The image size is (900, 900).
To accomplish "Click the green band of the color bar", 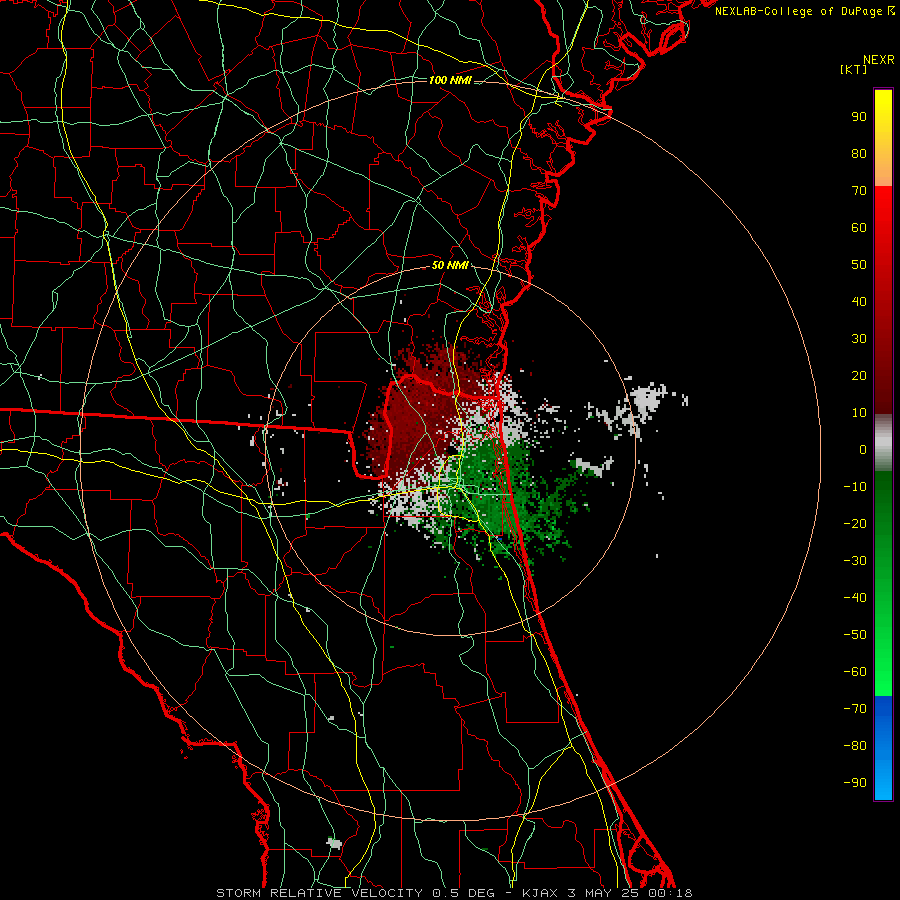I will pos(883,584).
